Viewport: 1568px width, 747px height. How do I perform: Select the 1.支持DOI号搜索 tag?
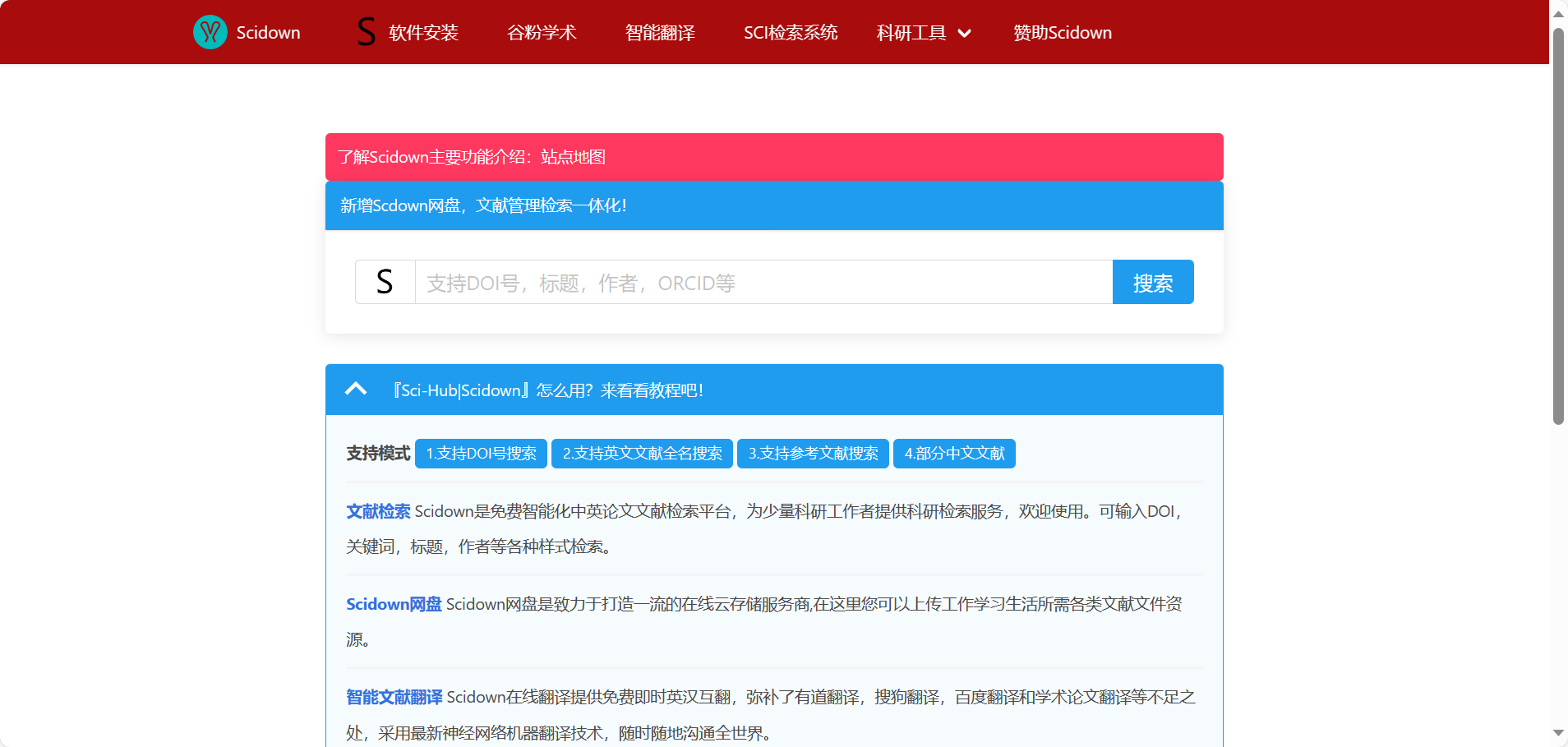(481, 454)
